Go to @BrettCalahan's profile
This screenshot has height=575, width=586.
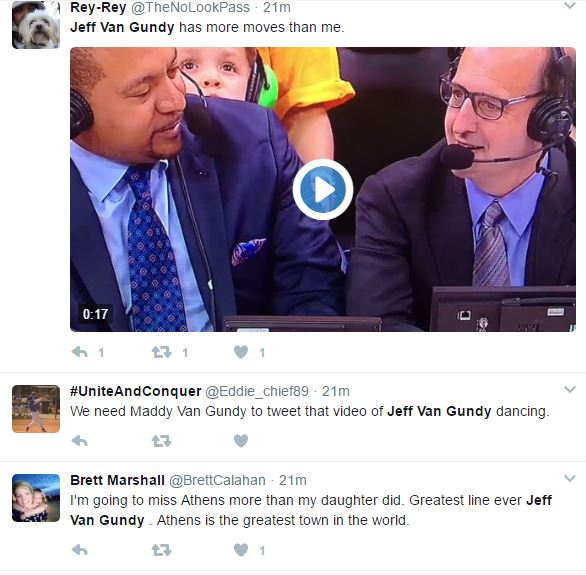(218, 480)
